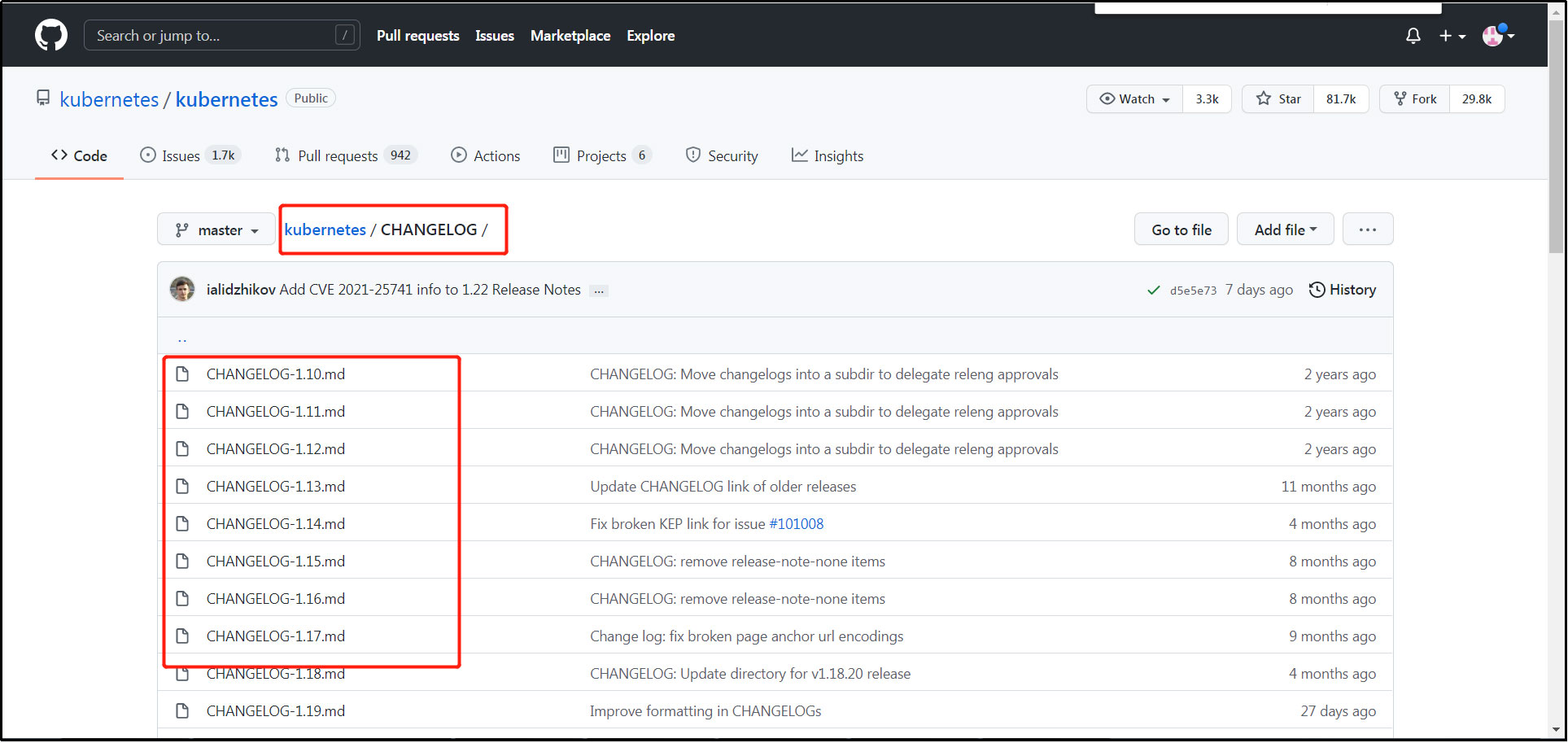Screen dimensions: 1568x743
Task: Open CHANGELOG-1.16.md
Action: 276,599
